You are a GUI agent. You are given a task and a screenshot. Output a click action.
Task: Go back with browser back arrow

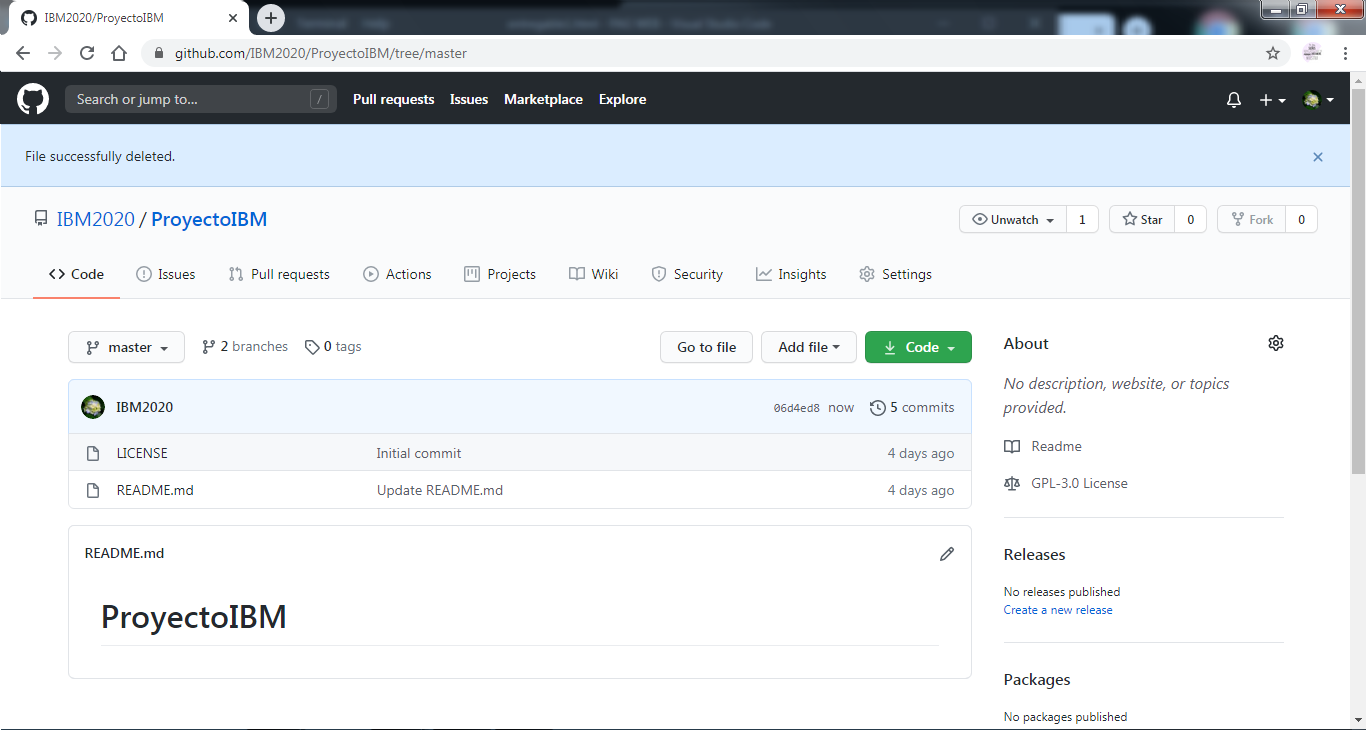[x=23, y=53]
